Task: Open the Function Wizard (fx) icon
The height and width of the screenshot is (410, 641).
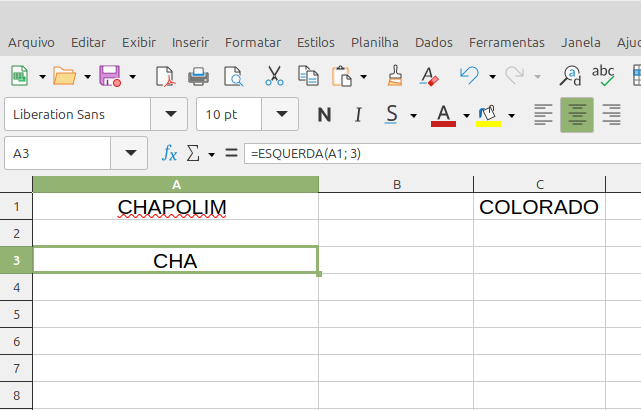Action: 170,154
